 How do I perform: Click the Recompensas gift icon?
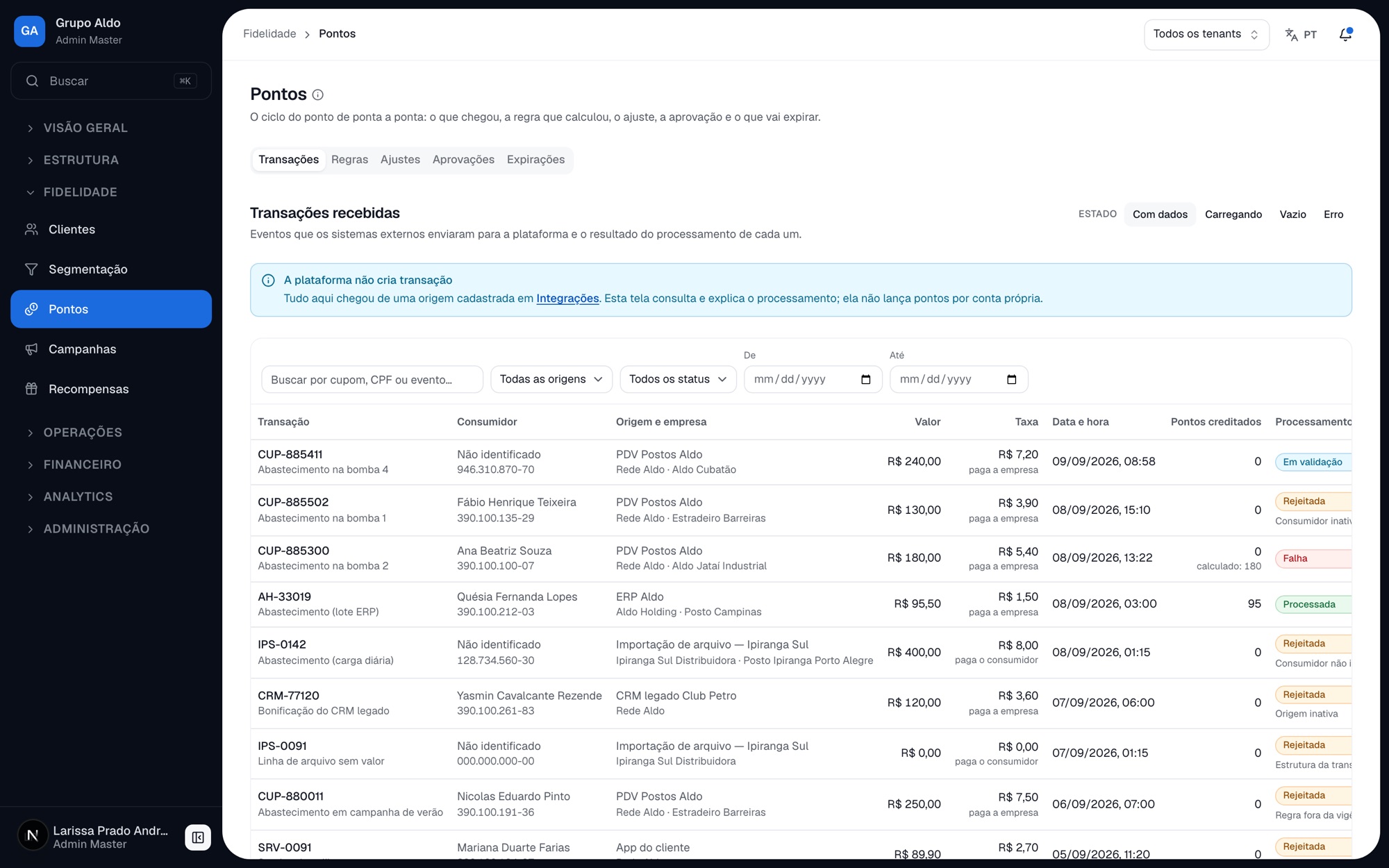31,389
